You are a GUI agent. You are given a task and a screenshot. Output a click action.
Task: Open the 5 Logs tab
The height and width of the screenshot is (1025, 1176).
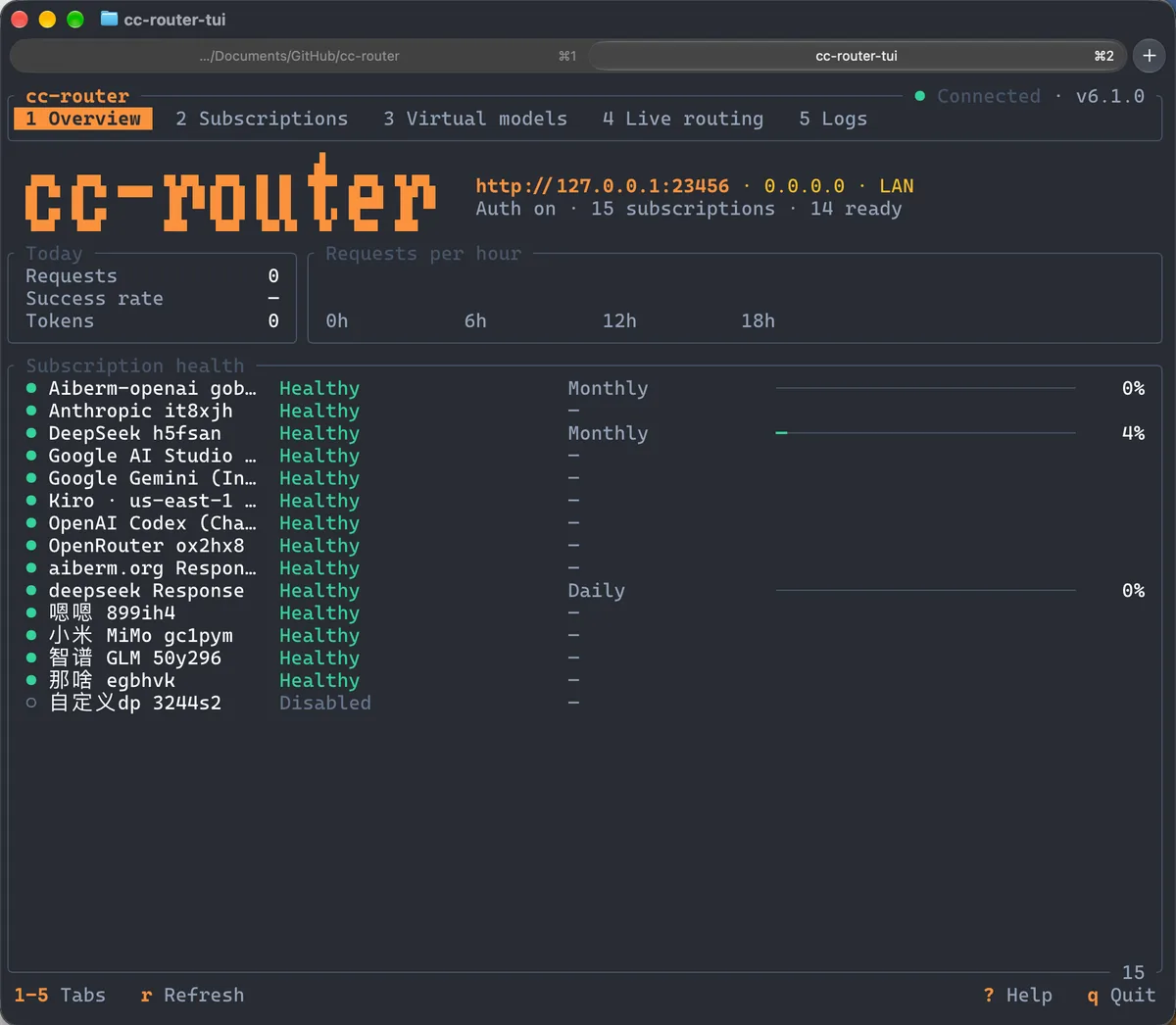click(833, 119)
